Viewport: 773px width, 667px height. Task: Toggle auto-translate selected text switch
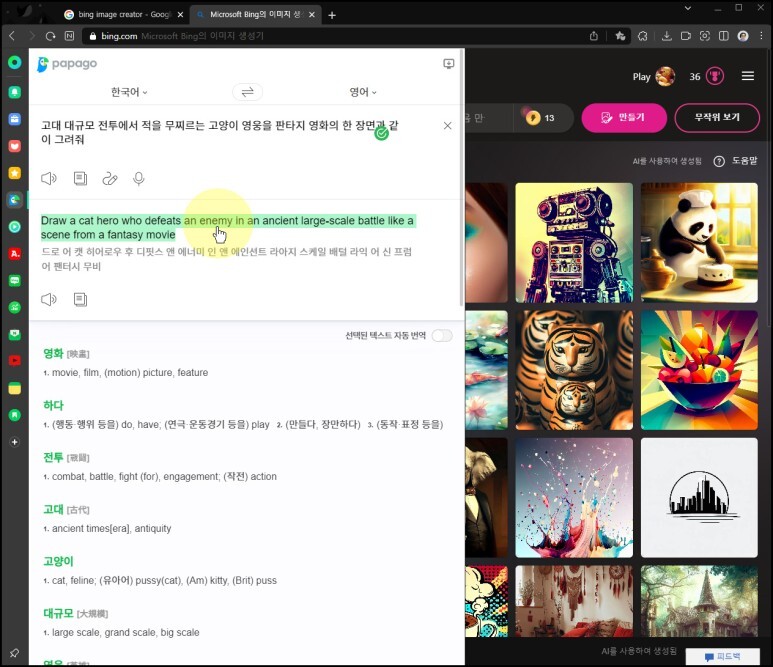pos(442,336)
